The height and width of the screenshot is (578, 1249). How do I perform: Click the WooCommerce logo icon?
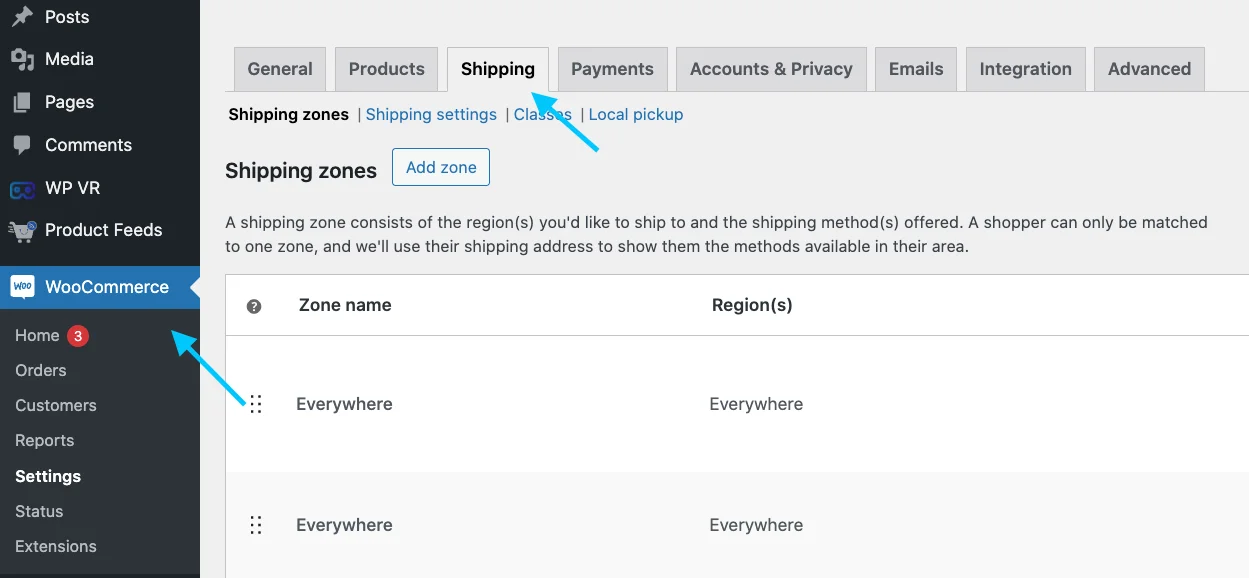[22, 287]
